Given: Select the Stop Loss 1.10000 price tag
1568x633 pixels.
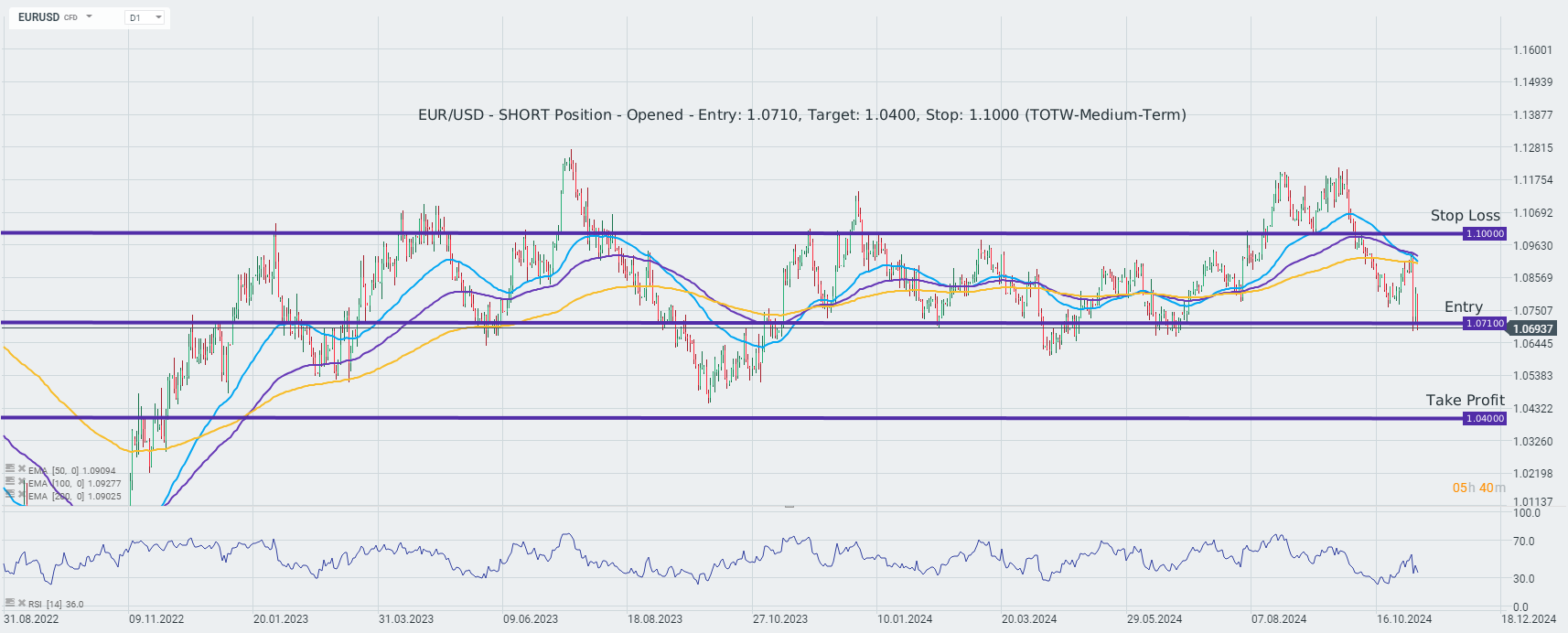Looking at the screenshot, I should coord(1485,233).
